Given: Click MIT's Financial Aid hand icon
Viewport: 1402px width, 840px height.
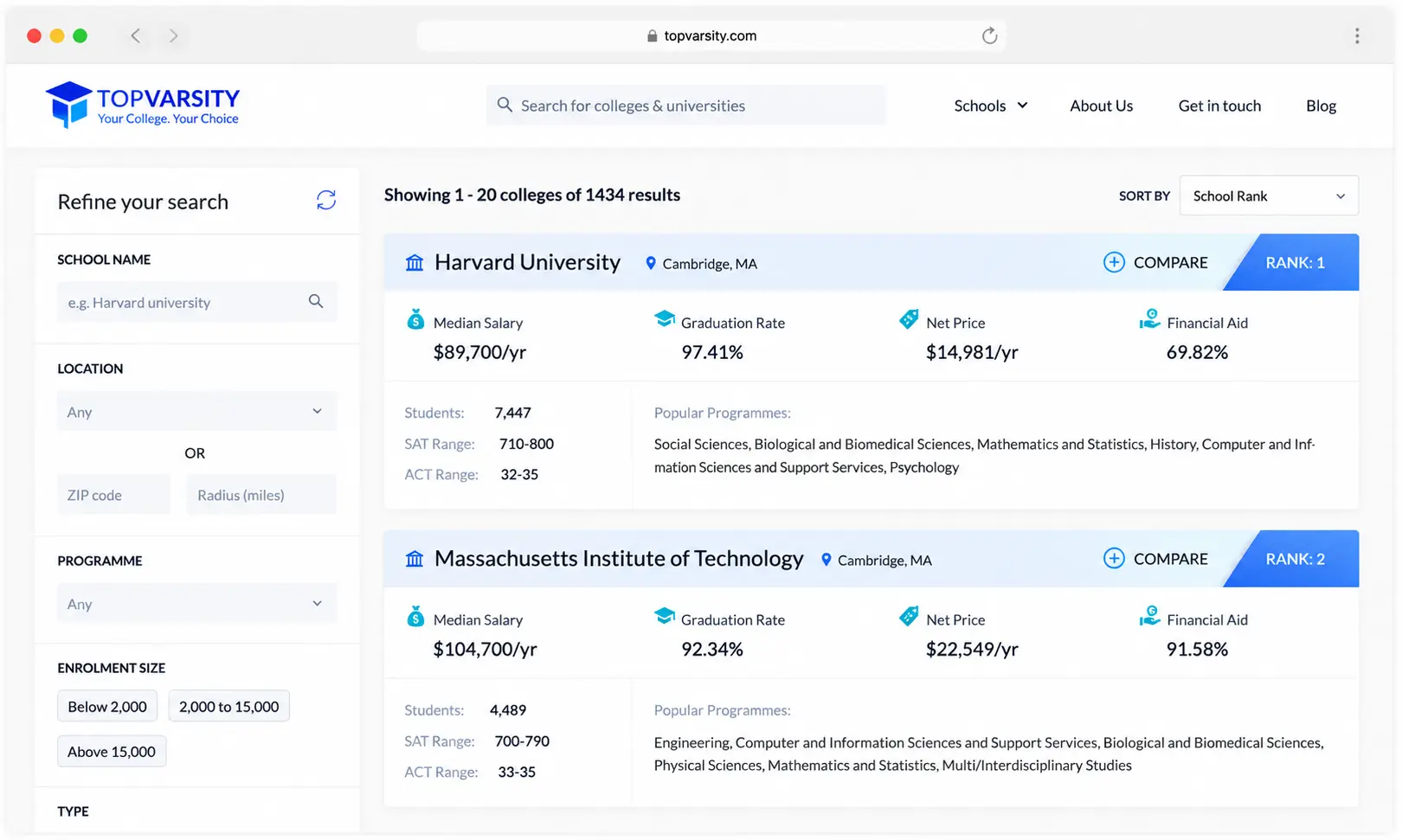Looking at the screenshot, I should (1149, 616).
